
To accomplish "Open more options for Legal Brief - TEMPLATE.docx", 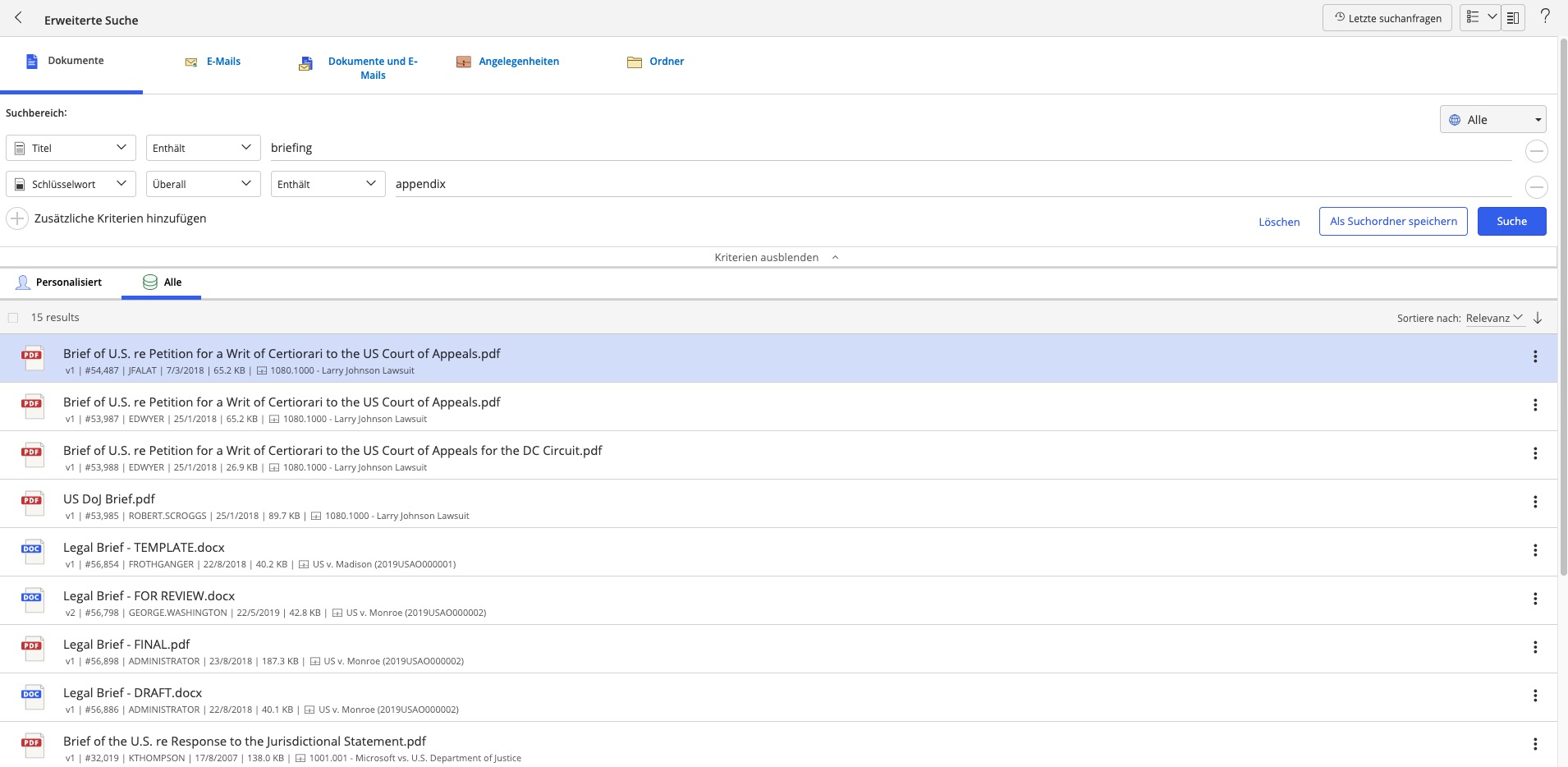I will (x=1534, y=550).
